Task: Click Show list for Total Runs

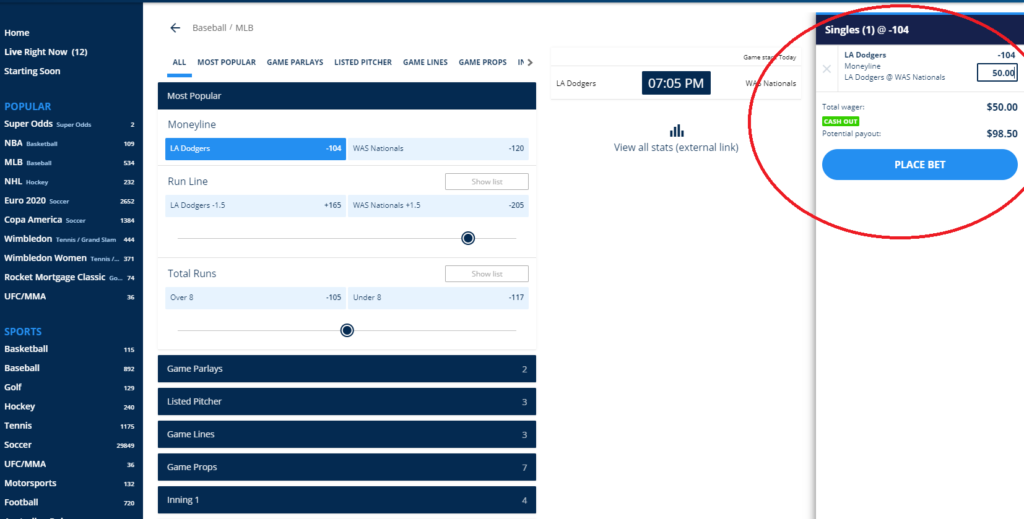Action: click(x=487, y=274)
